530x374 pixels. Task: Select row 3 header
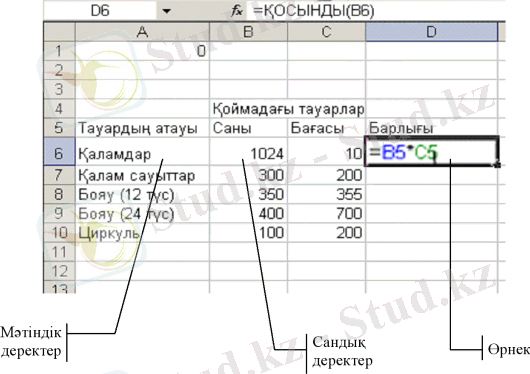[x=59, y=89]
